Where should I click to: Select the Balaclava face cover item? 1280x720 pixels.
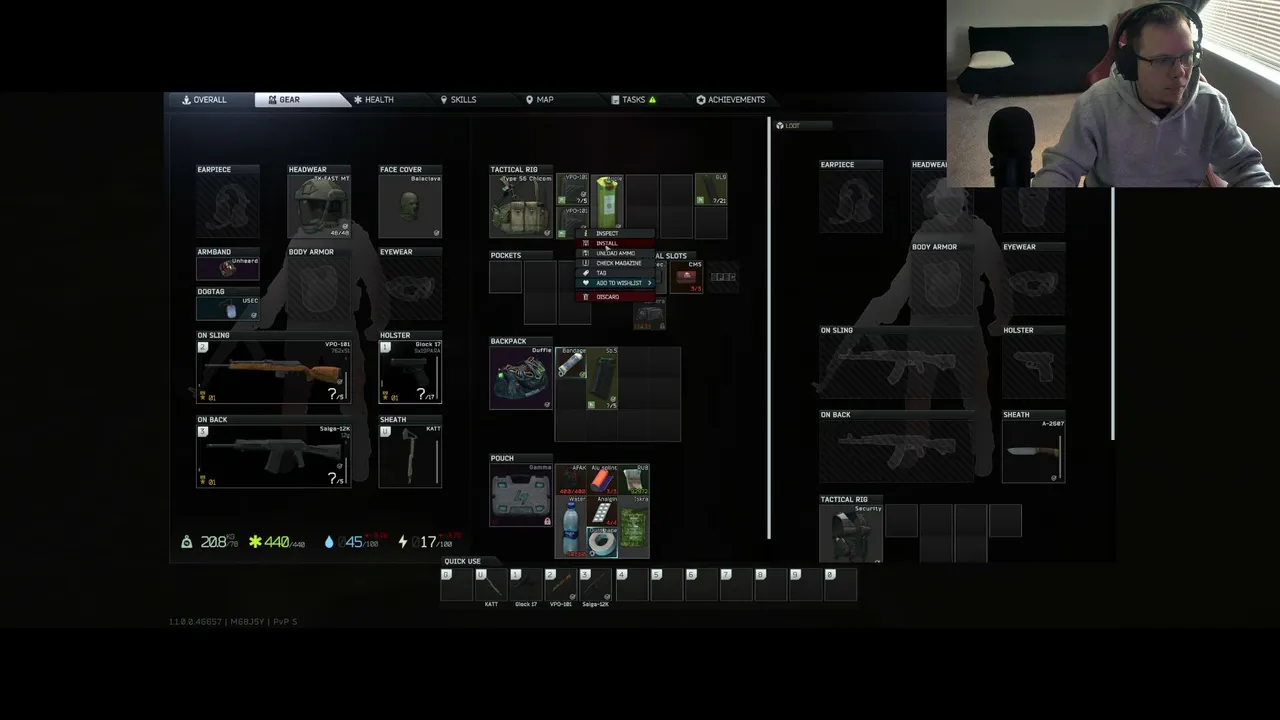click(410, 206)
